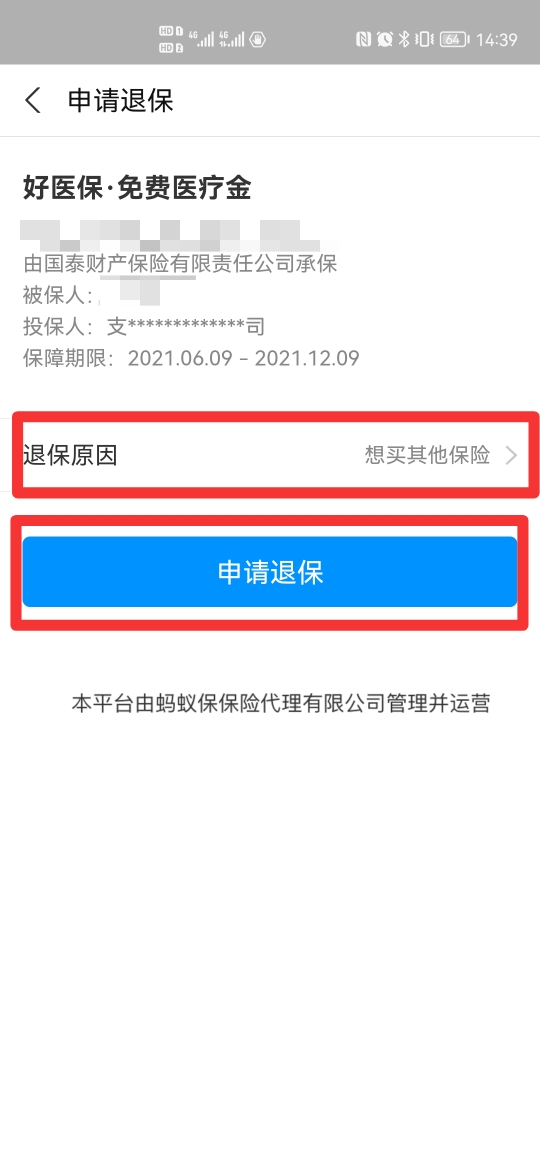
Task: Tap the 投保人 masked name line
Action: click(x=144, y=327)
